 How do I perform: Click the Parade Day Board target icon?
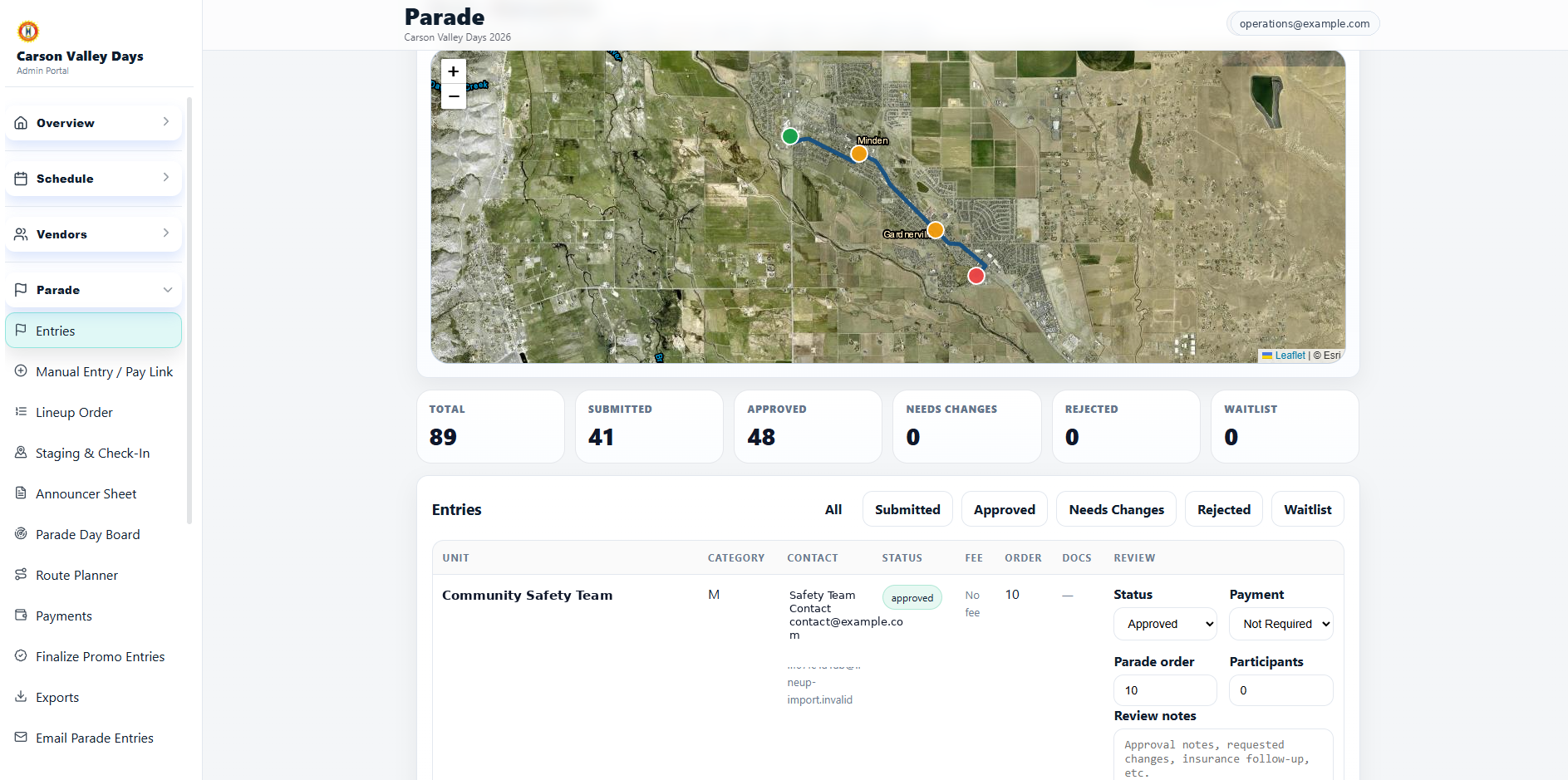click(21, 534)
